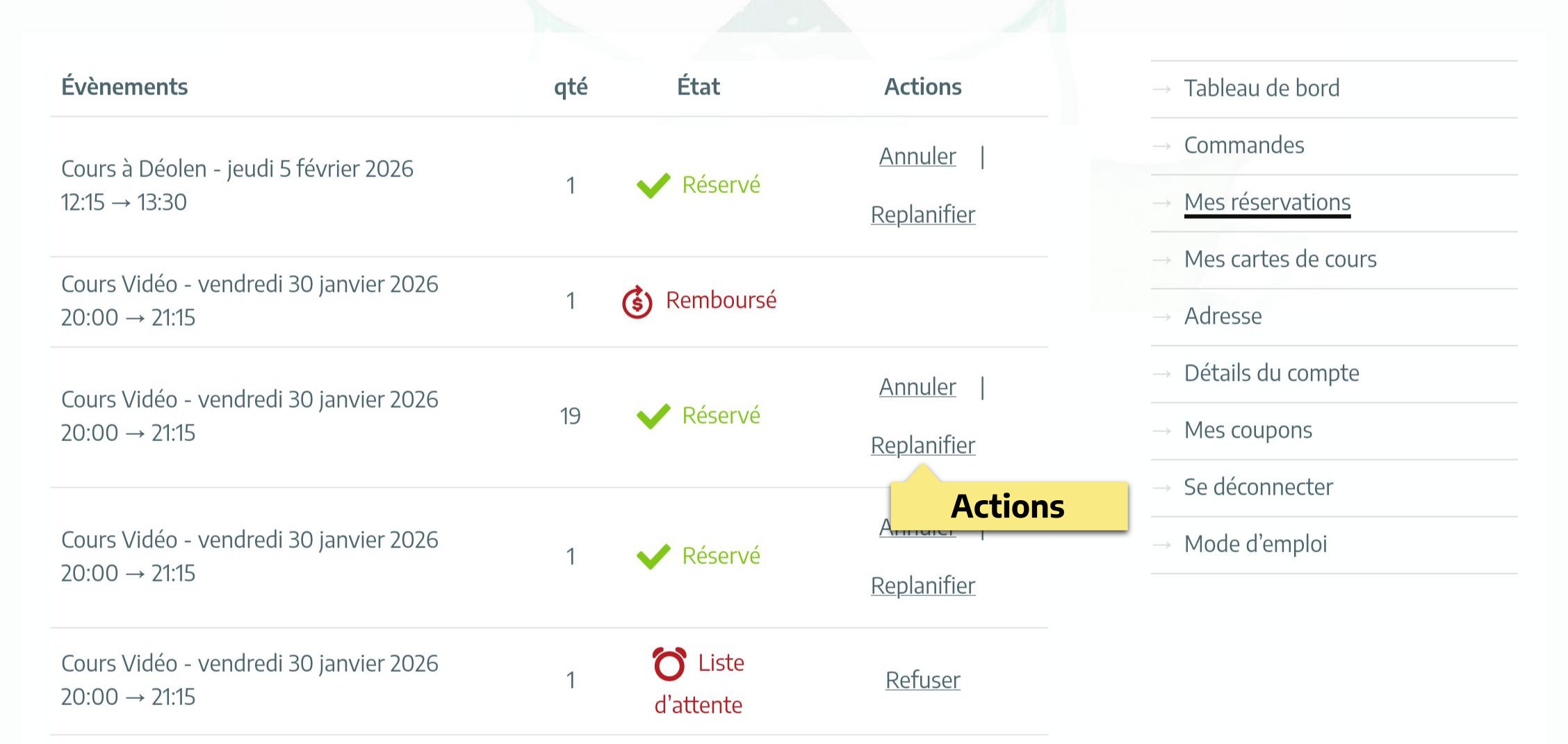Reschedule the Cours à Déolen booking
Image resolution: width=1568 pixels, height=744 pixels.
pyautogui.click(x=922, y=215)
